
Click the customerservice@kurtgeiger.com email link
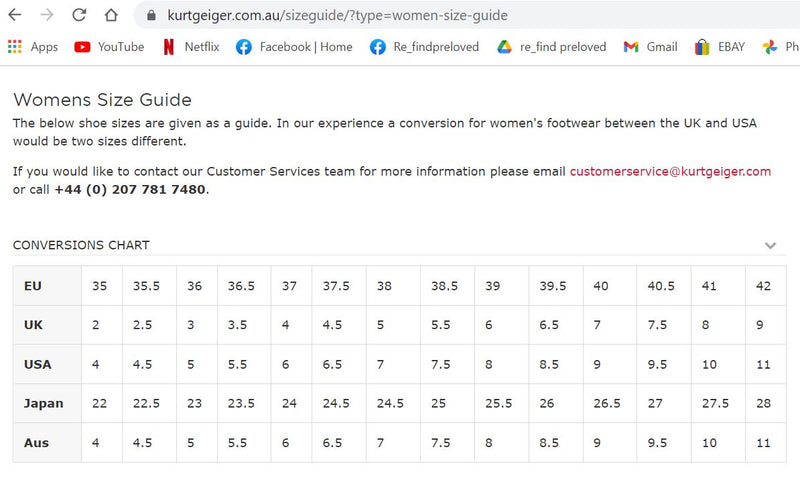coord(670,171)
